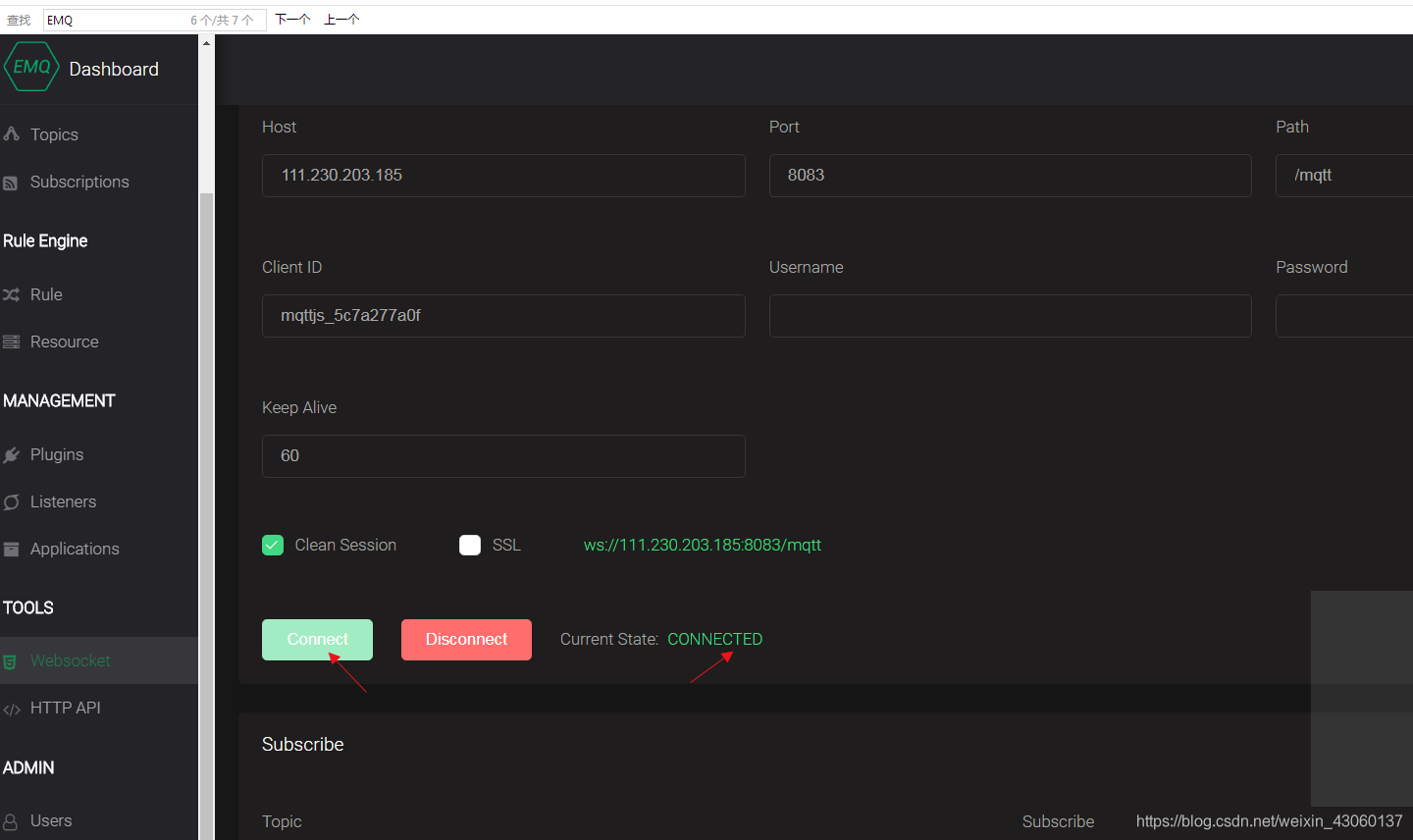The width and height of the screenshot is (1413, 840).
Task: Click the Keep Alive label
Action: [x=299, y=407]
